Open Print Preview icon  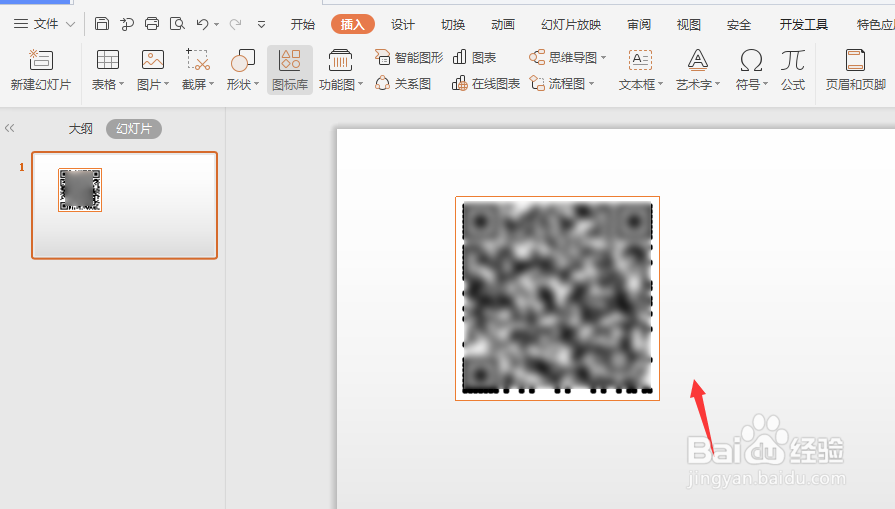[x=178, y=24]
